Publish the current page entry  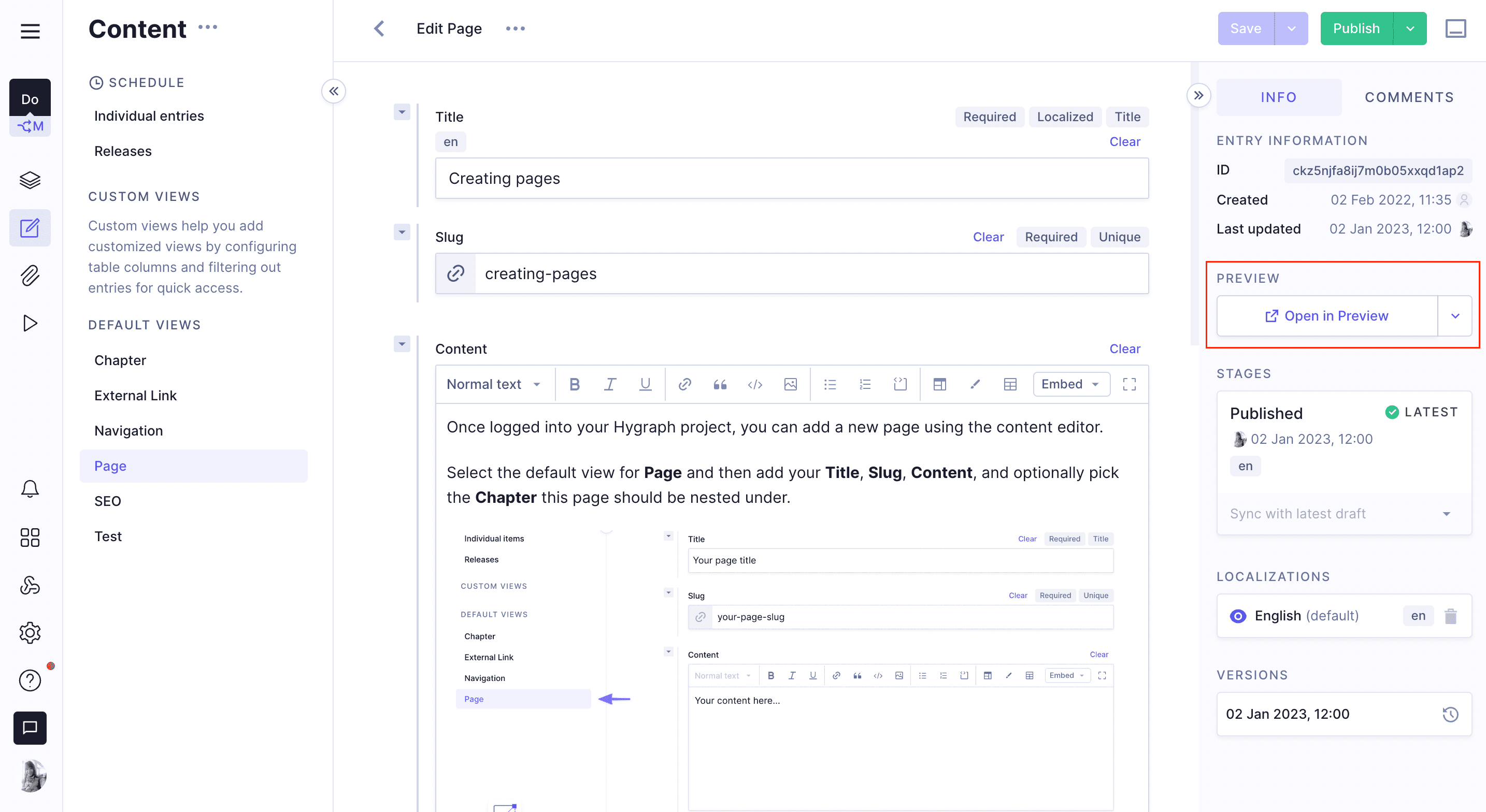(1356, 28)
